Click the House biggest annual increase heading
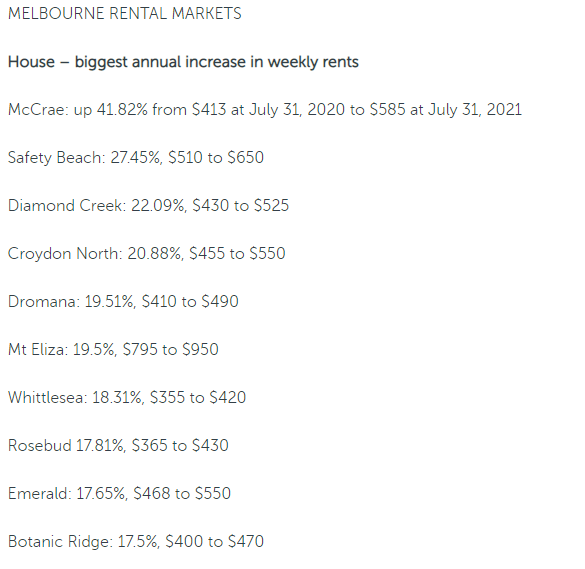The image size is (585, 569). [x=183, y=62]
